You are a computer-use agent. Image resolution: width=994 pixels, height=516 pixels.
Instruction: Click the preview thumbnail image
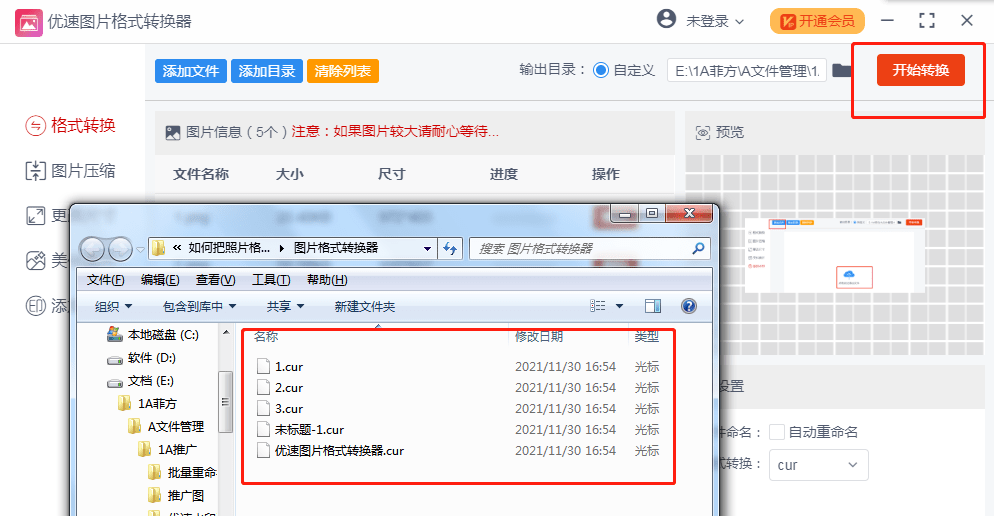pos(834,255)
